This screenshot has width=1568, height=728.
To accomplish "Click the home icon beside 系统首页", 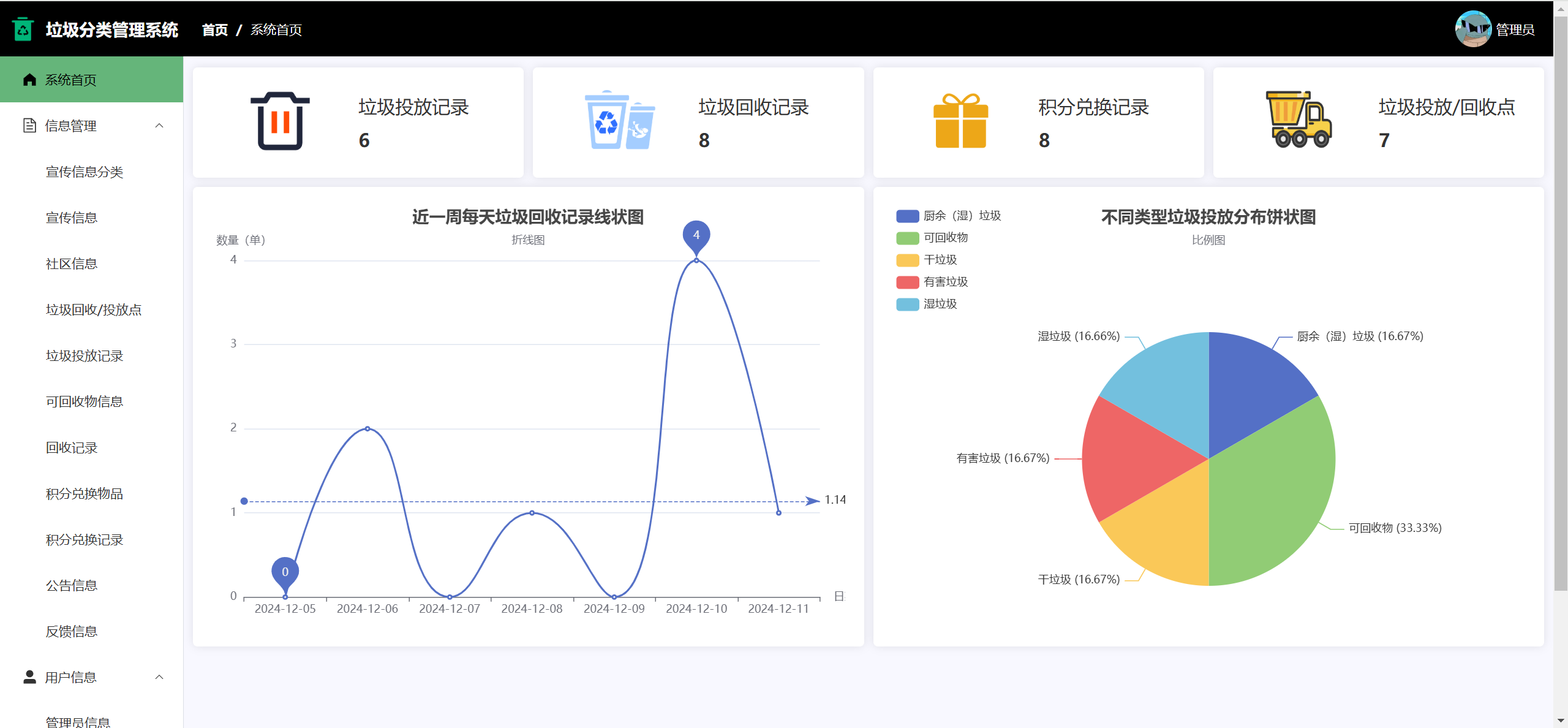I will coord(29,80).
